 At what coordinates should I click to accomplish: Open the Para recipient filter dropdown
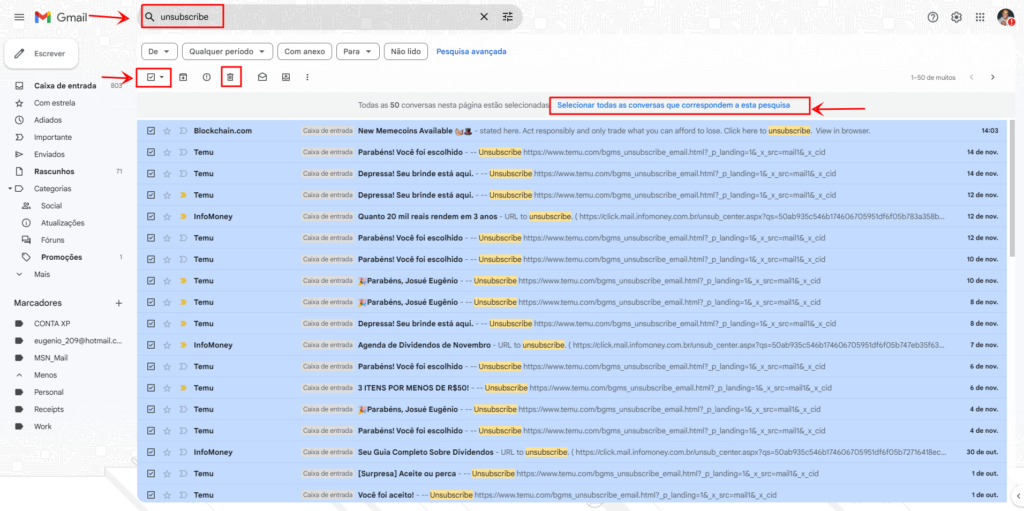[358, 52]
